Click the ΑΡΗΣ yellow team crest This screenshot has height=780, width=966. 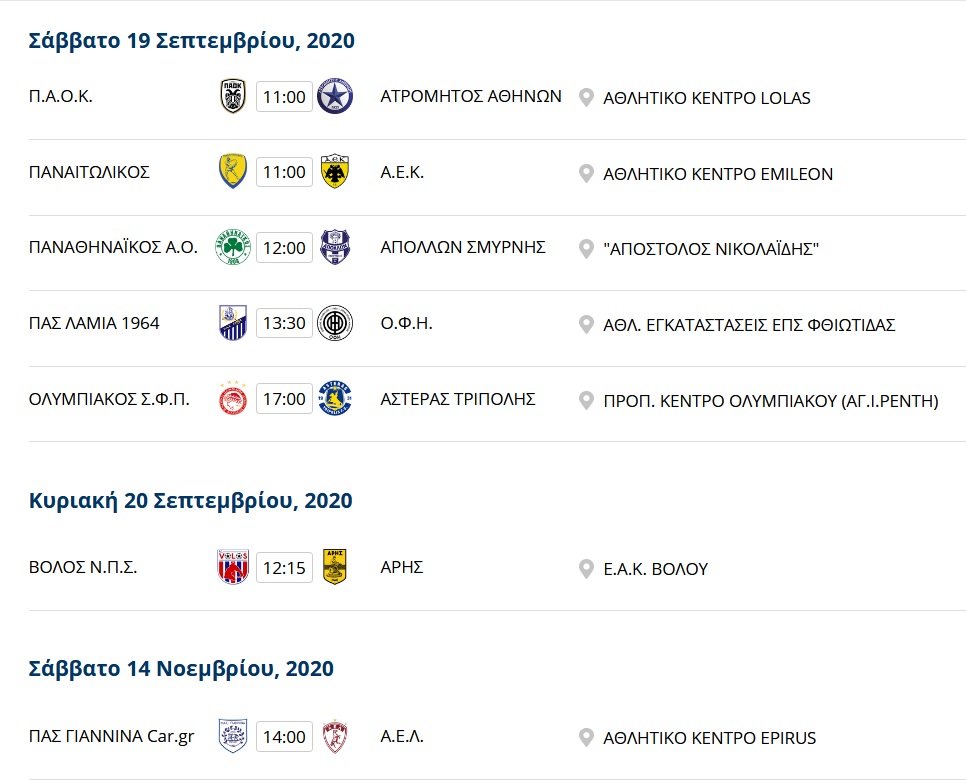tap(335, 566)
